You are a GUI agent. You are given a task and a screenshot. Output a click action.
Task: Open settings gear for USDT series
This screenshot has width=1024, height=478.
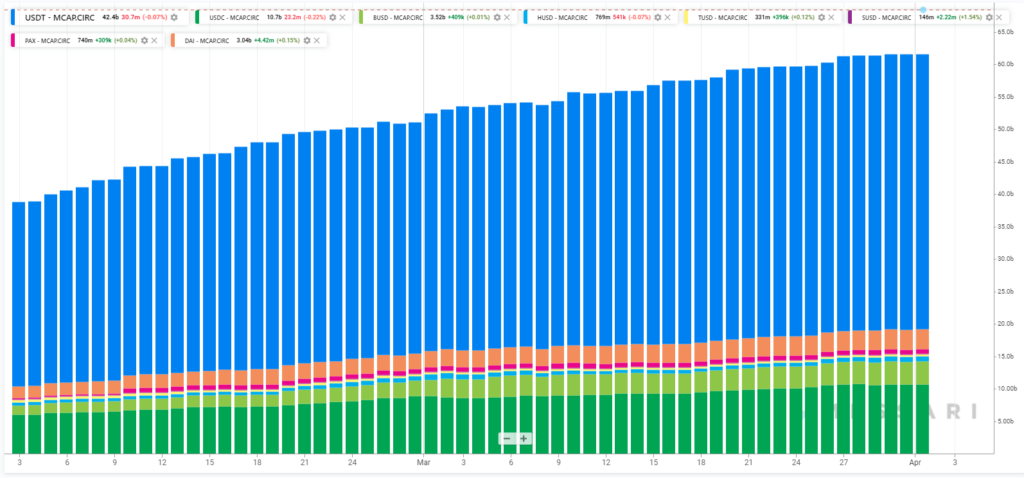pyautogui.click(x=175, y=17)
